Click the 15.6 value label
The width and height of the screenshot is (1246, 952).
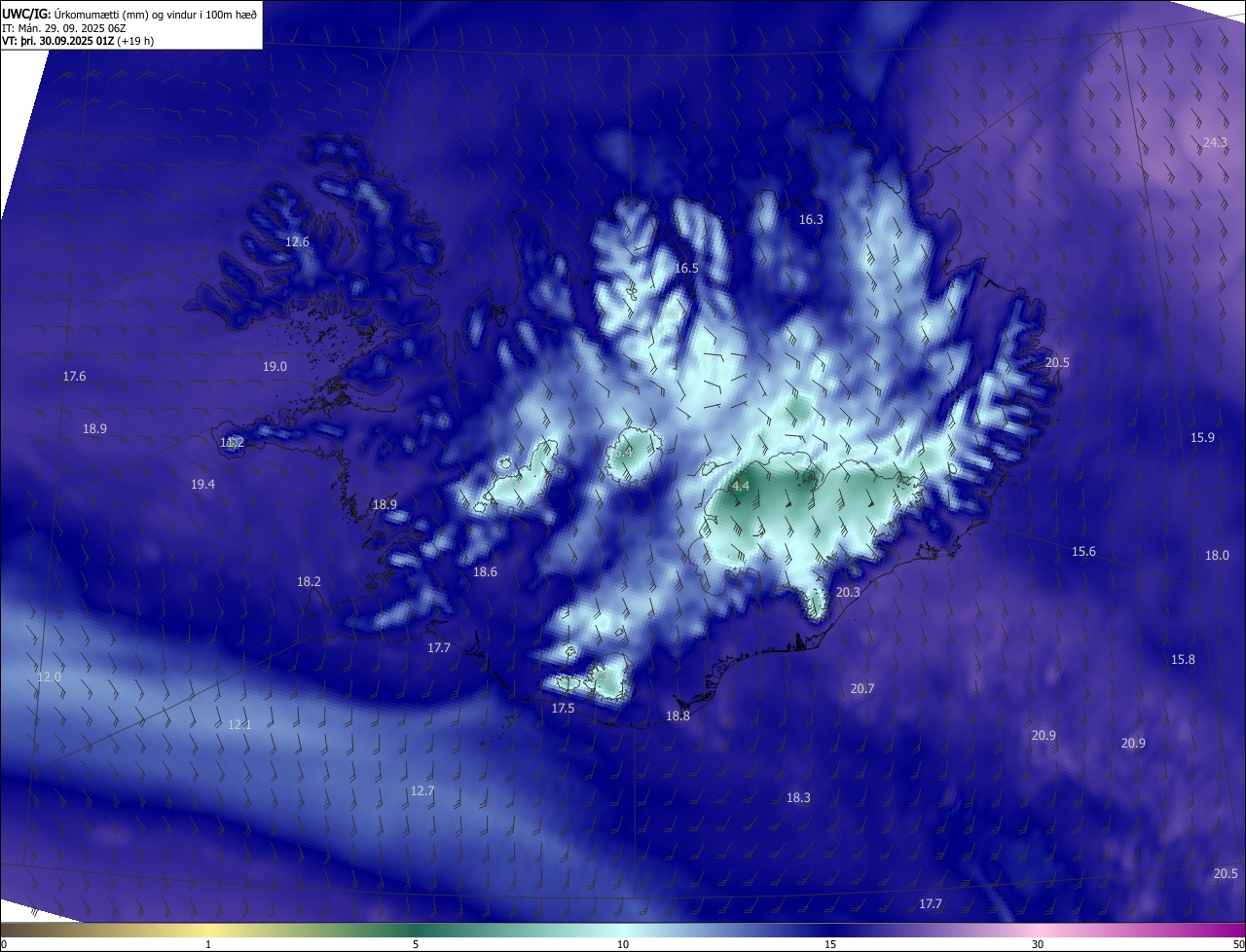coord(1083,551)
